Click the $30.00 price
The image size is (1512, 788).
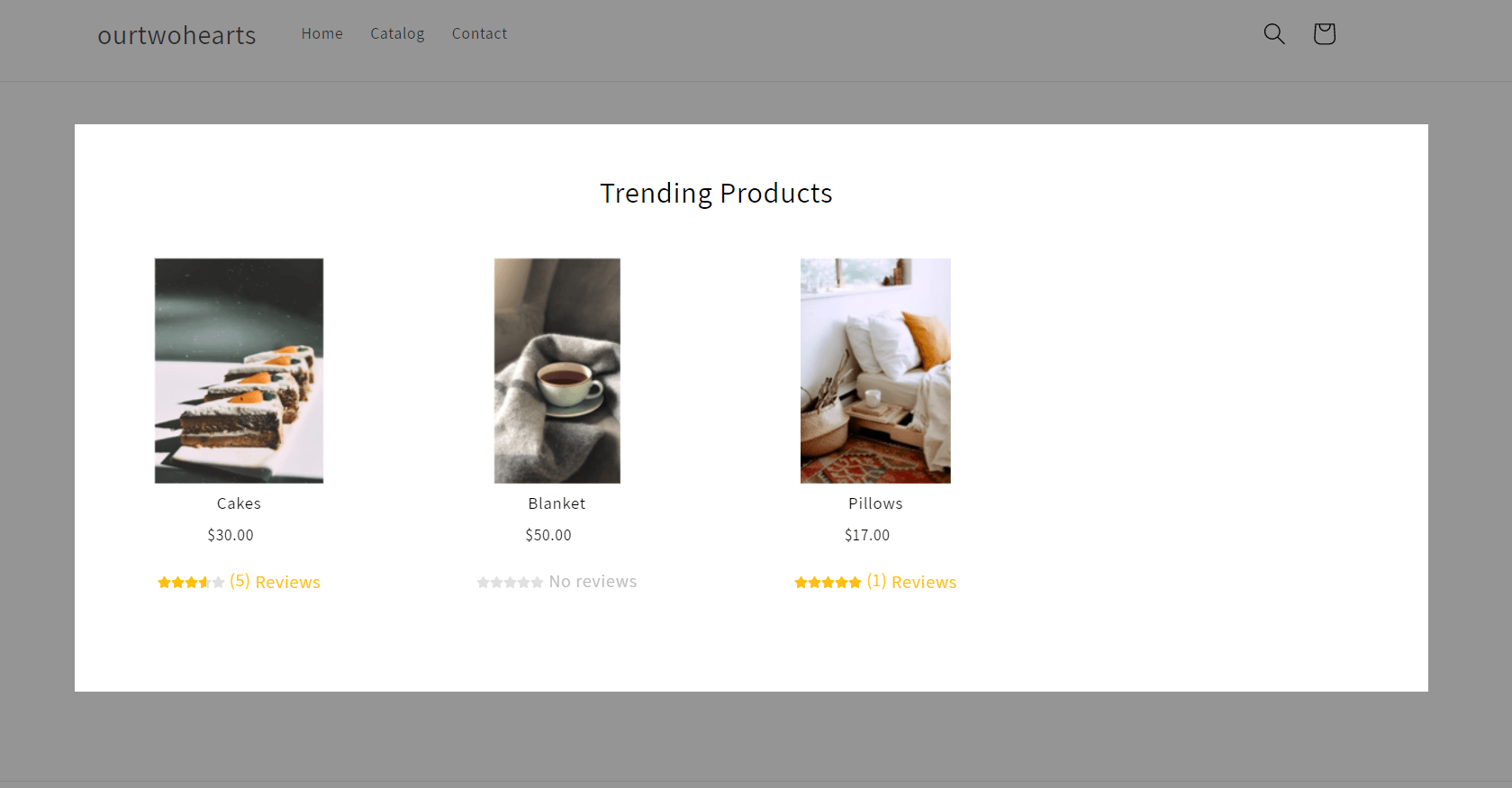click(231, 535)
